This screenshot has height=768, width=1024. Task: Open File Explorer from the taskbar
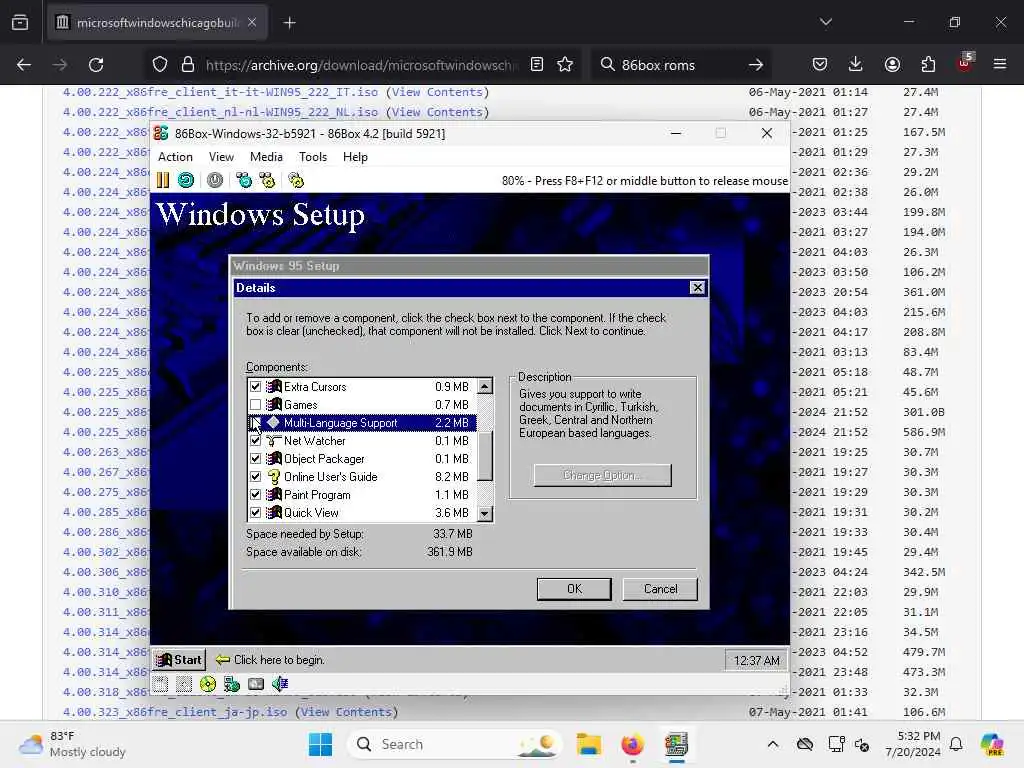588,744
